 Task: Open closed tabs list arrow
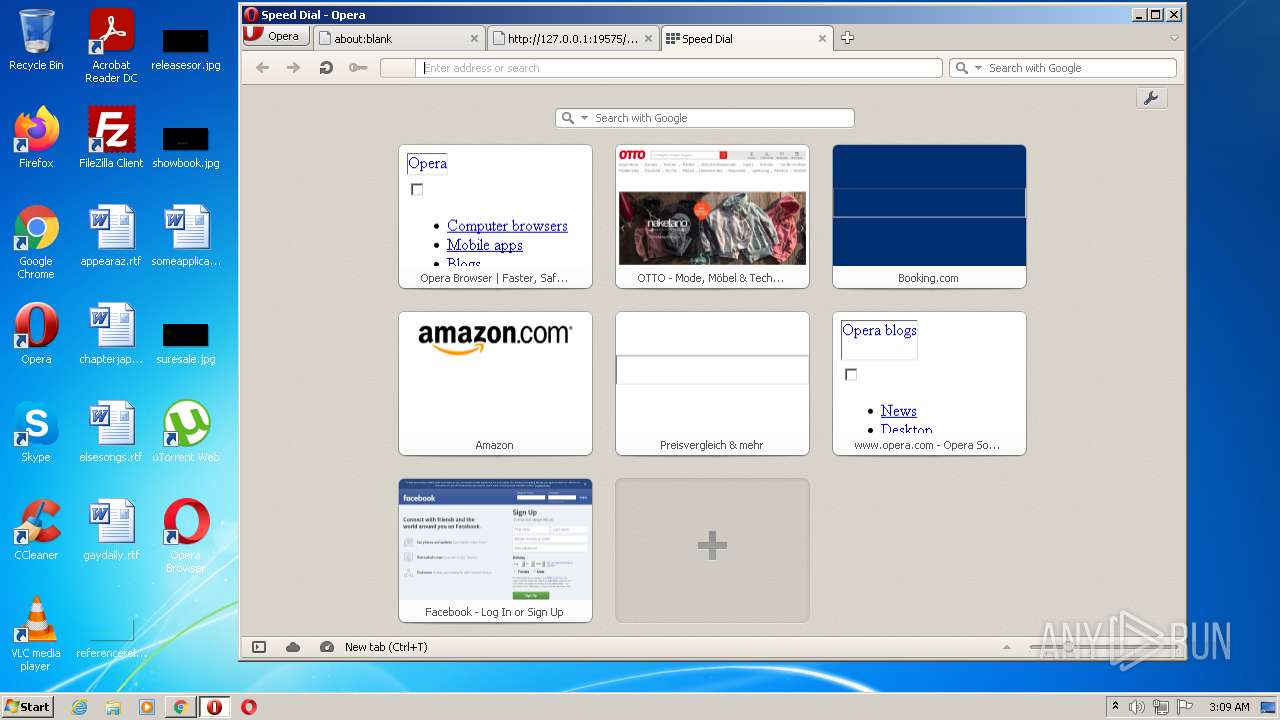click(1174, 38)
